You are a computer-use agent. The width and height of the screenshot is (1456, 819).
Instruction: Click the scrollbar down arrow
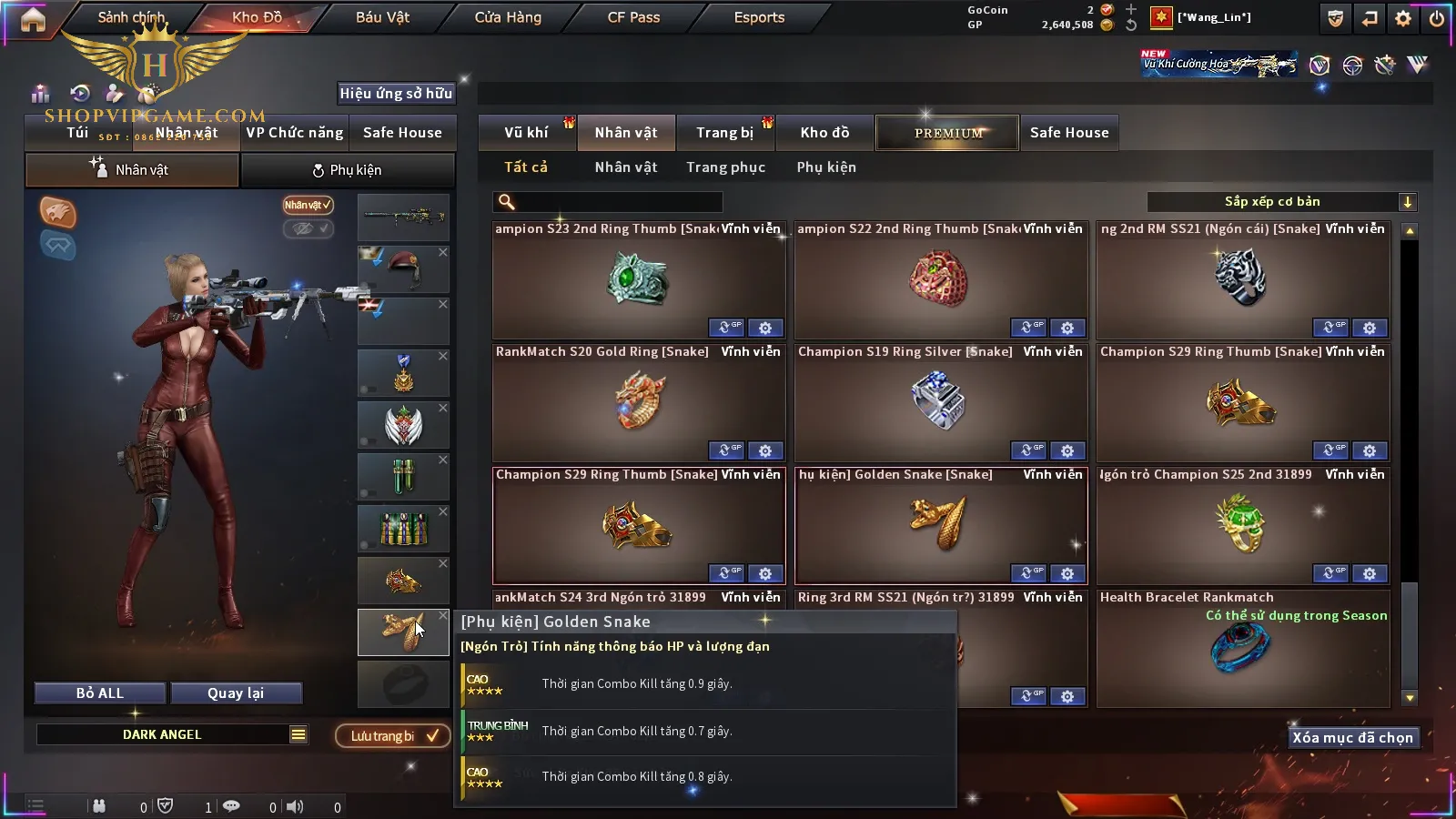click(x=1410, y=698)
